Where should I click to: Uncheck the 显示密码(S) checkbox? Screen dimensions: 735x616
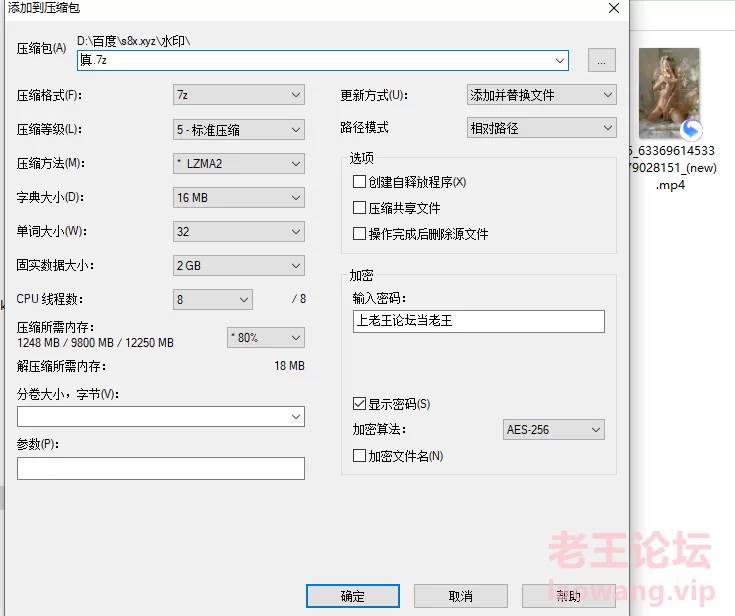coord(359,404)
